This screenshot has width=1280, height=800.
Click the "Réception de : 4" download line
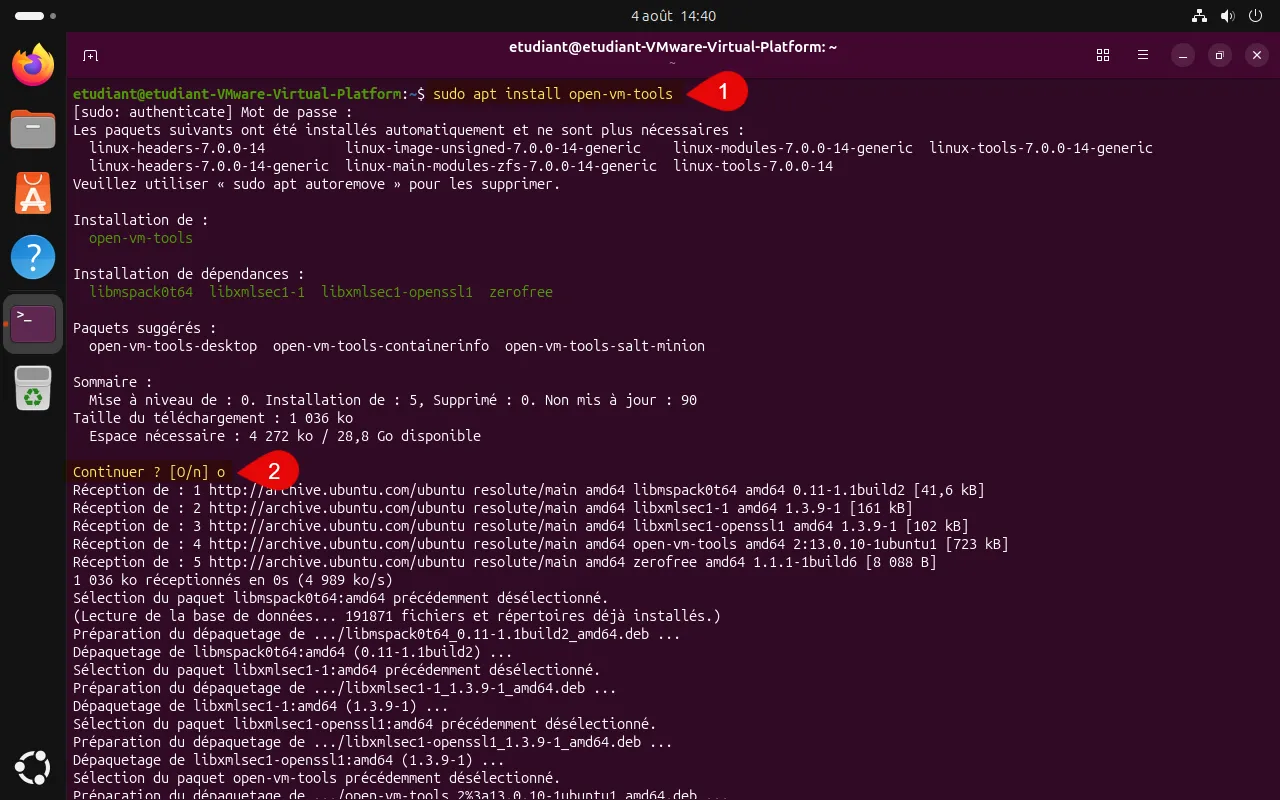point(541,544)
